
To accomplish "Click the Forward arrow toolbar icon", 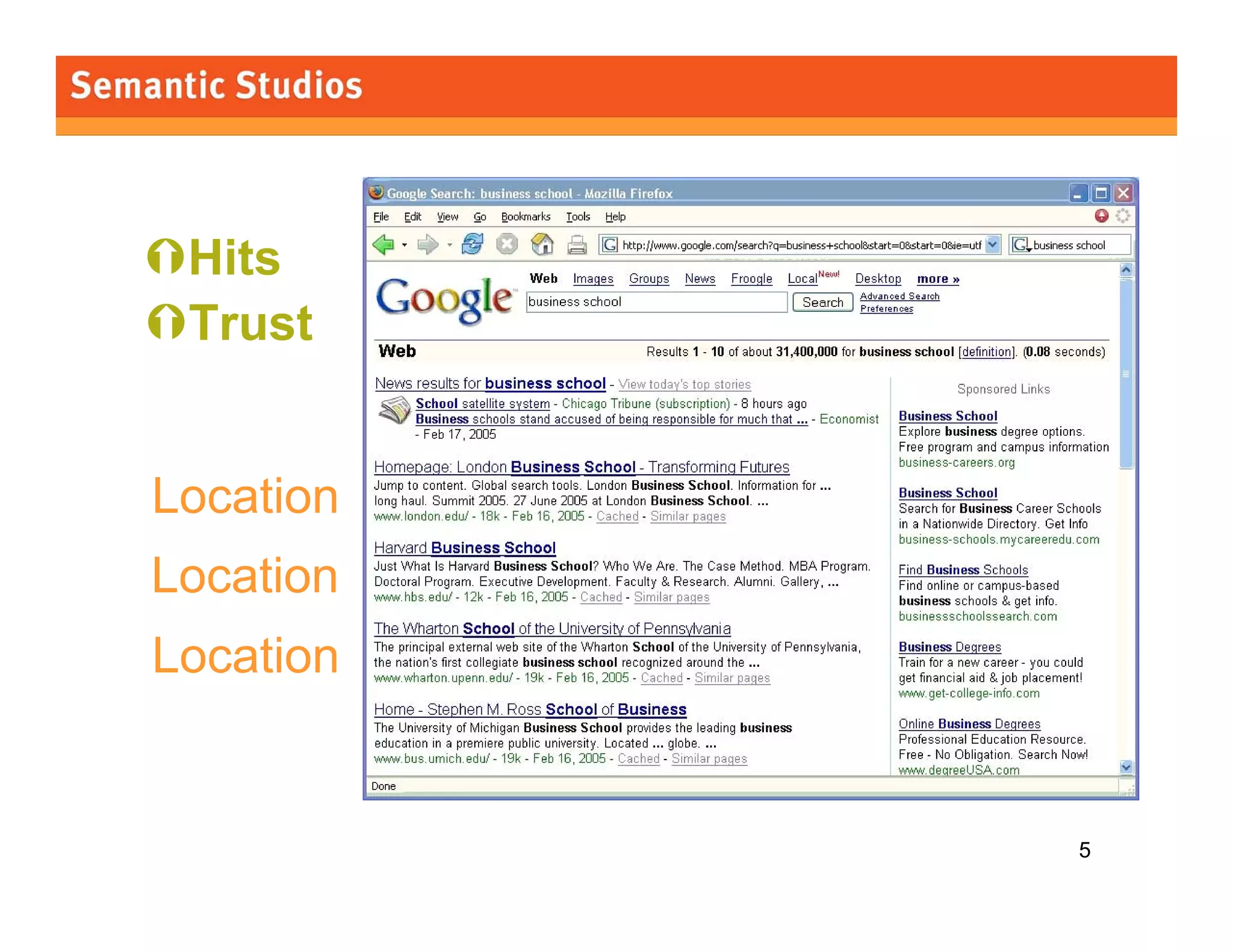I will (x=427, y=245).
